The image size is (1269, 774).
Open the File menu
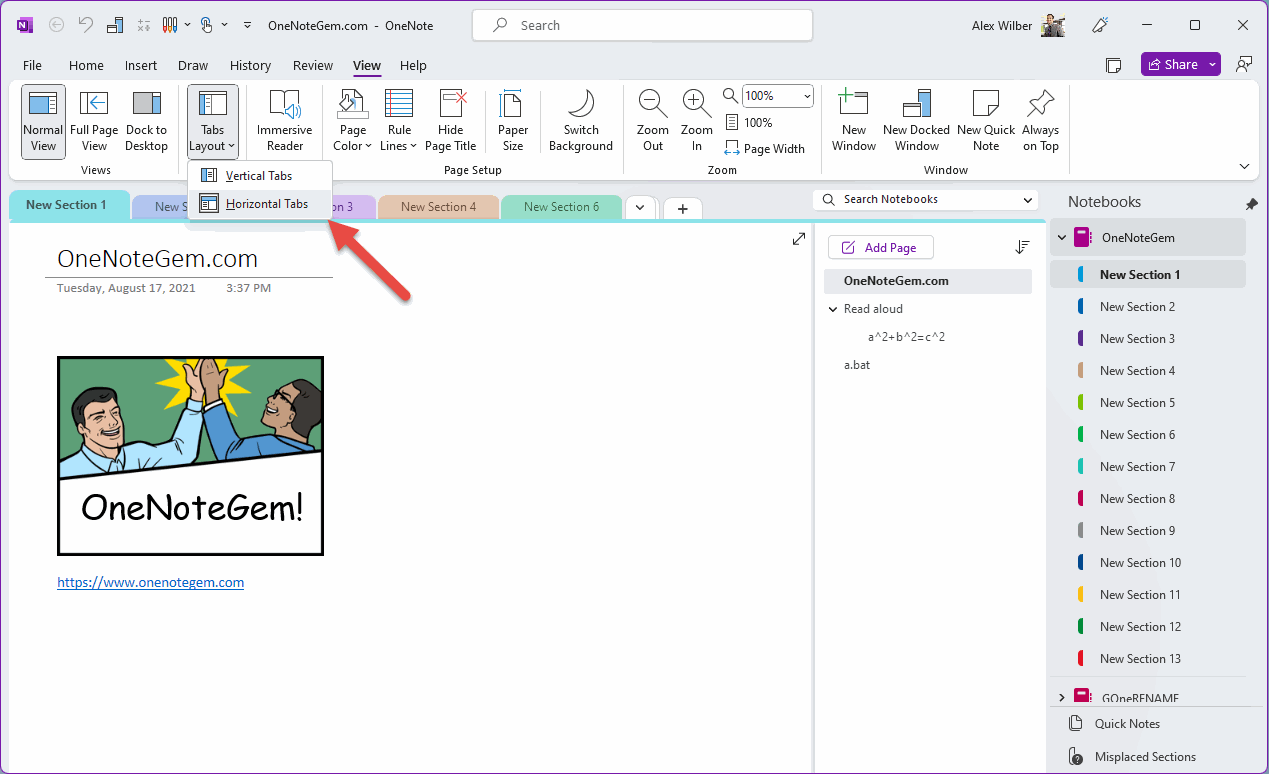[x=32, y=65]
